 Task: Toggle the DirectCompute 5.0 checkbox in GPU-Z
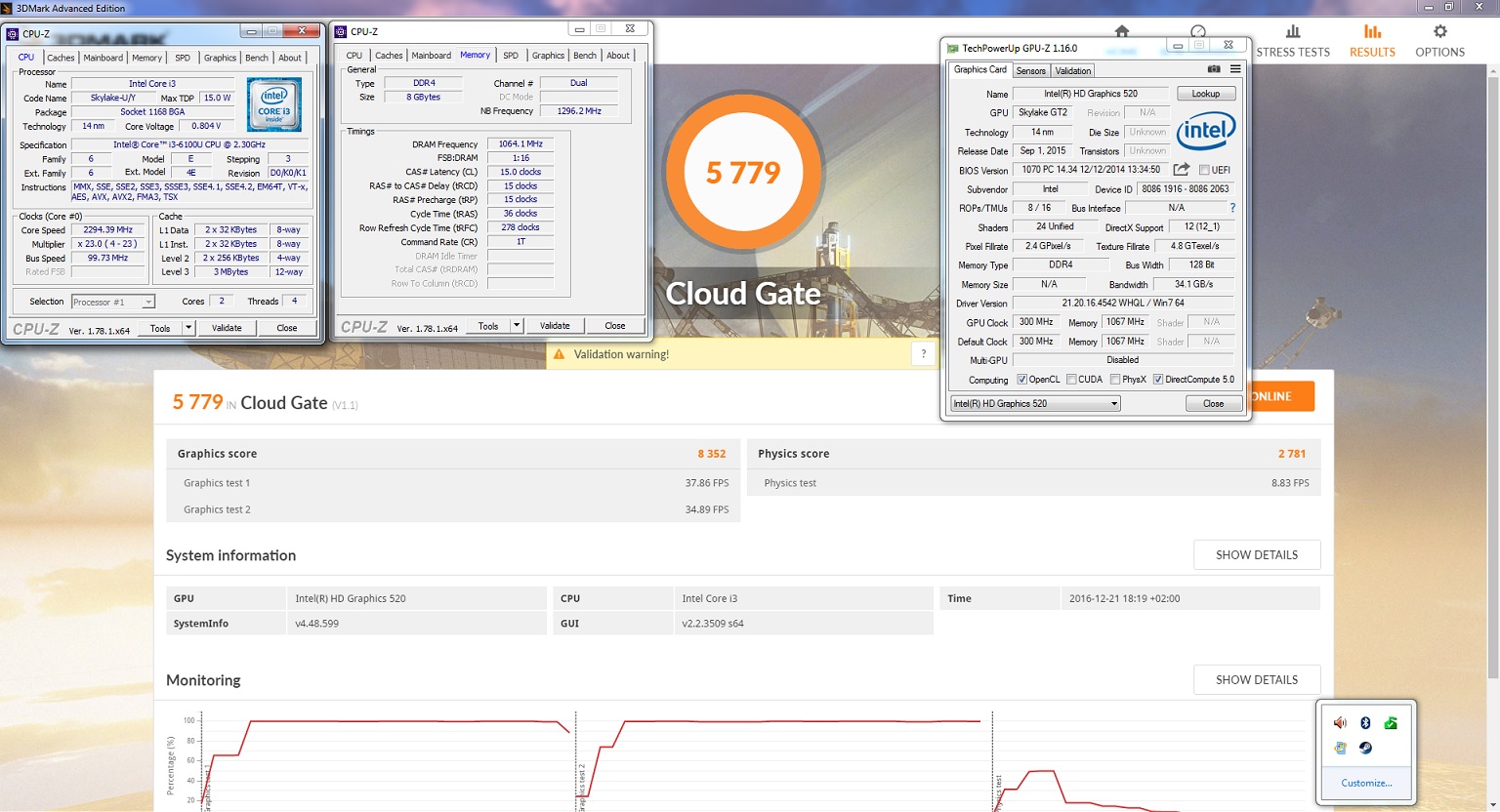(x=1158, y=380)
